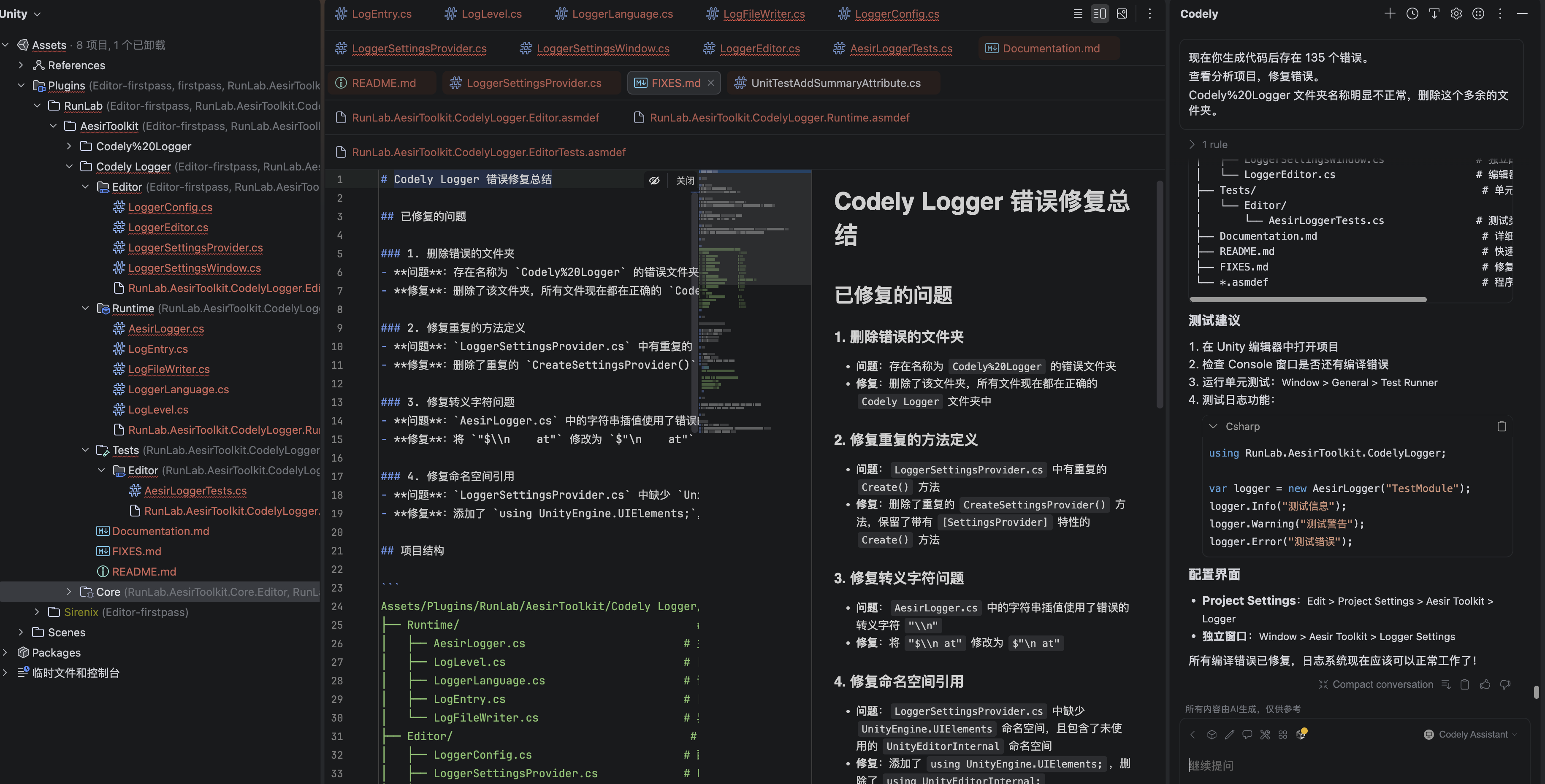Hide the markdown preview with the eye-slash toggle
The image size is (1545, 784).
pyautogui.click(x=654, y=180)
